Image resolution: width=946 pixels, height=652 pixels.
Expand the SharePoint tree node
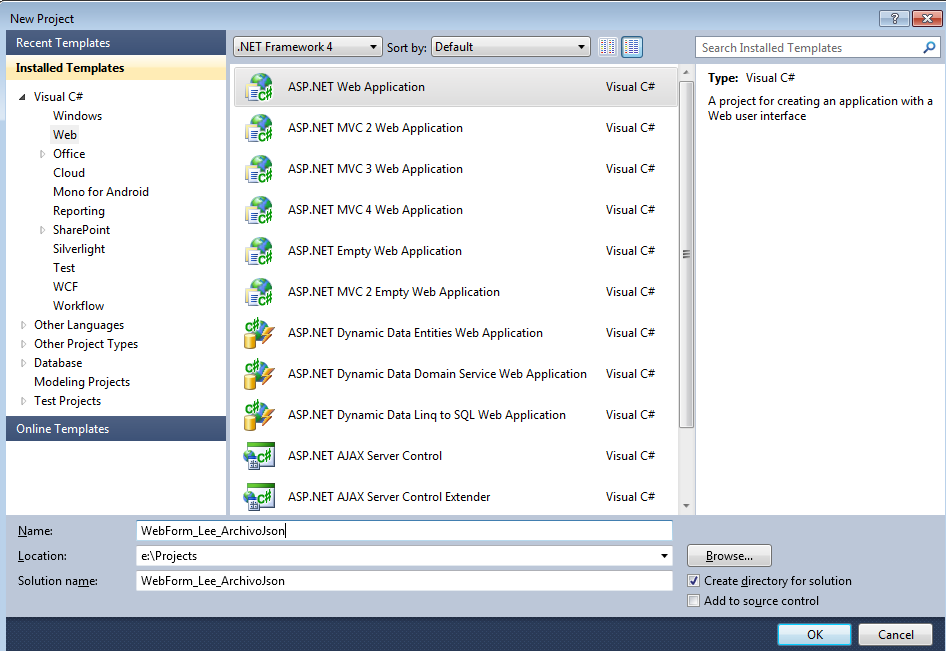pyautogui.click(x=42, y=230)
